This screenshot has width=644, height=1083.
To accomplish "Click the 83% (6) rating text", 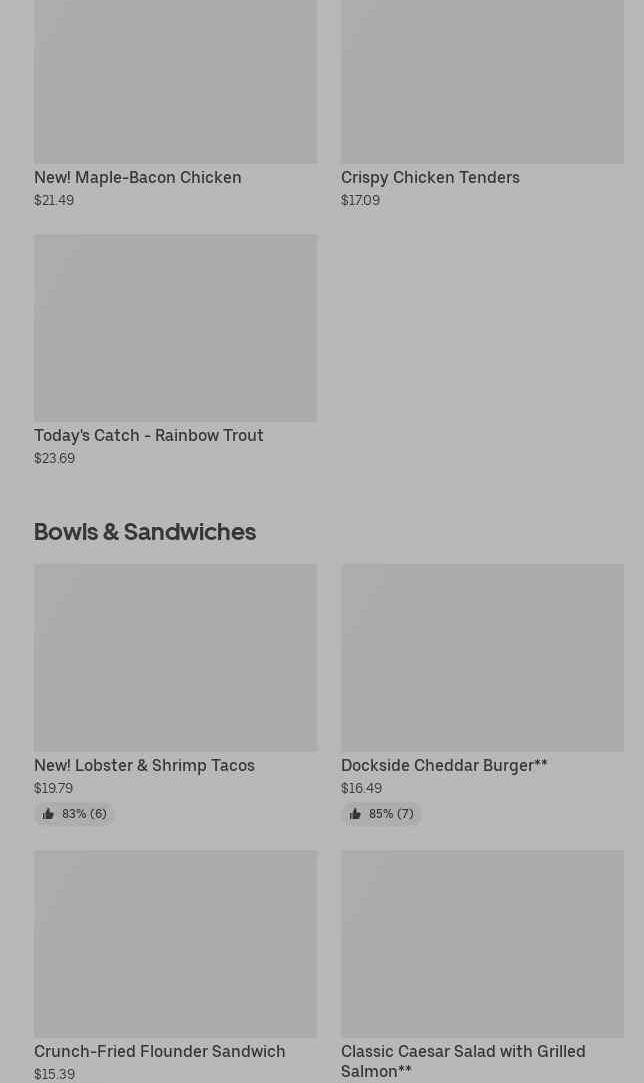I will [x=84, y=814].
